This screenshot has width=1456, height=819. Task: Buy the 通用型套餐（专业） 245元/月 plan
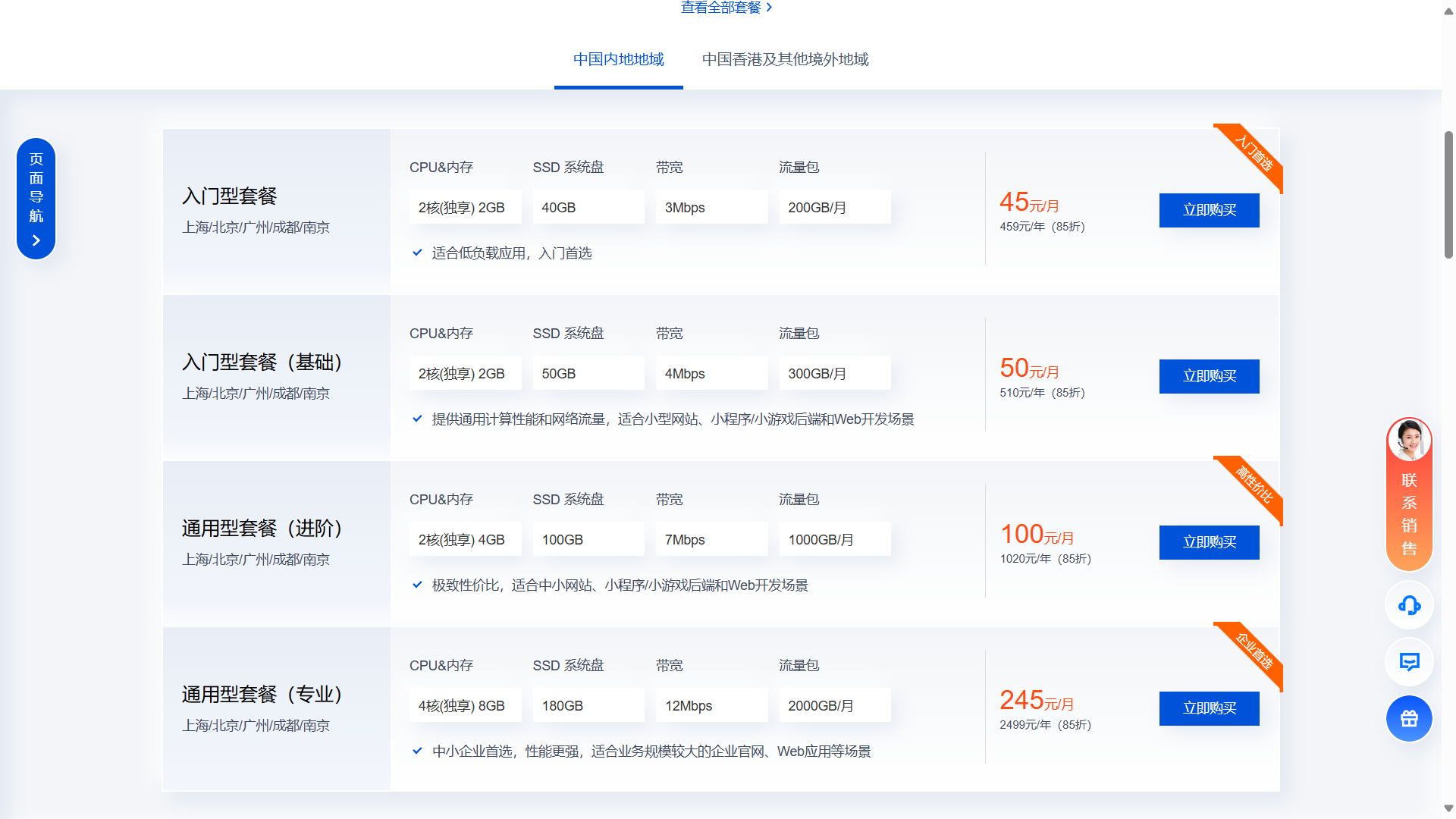tap(1209, 708)
